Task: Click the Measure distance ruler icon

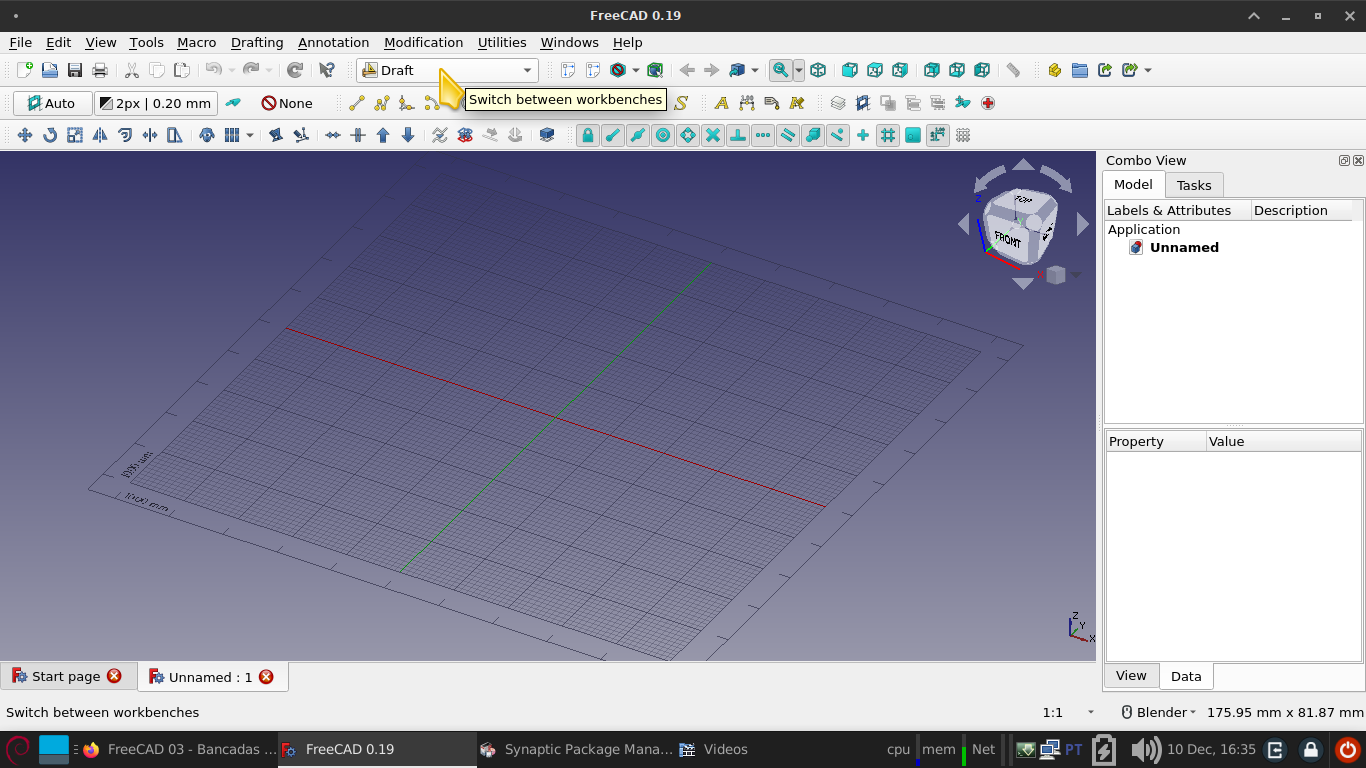Action: tap(1013, 70)
